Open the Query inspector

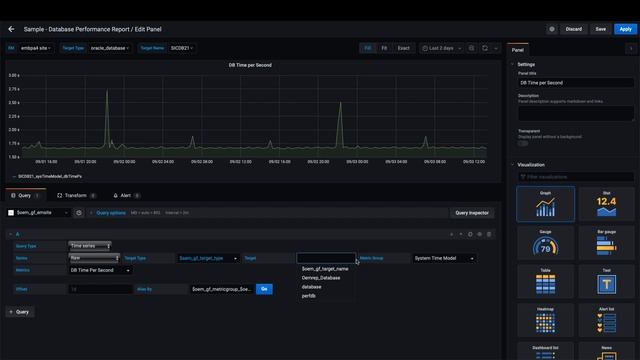click(x=472, y=213)
